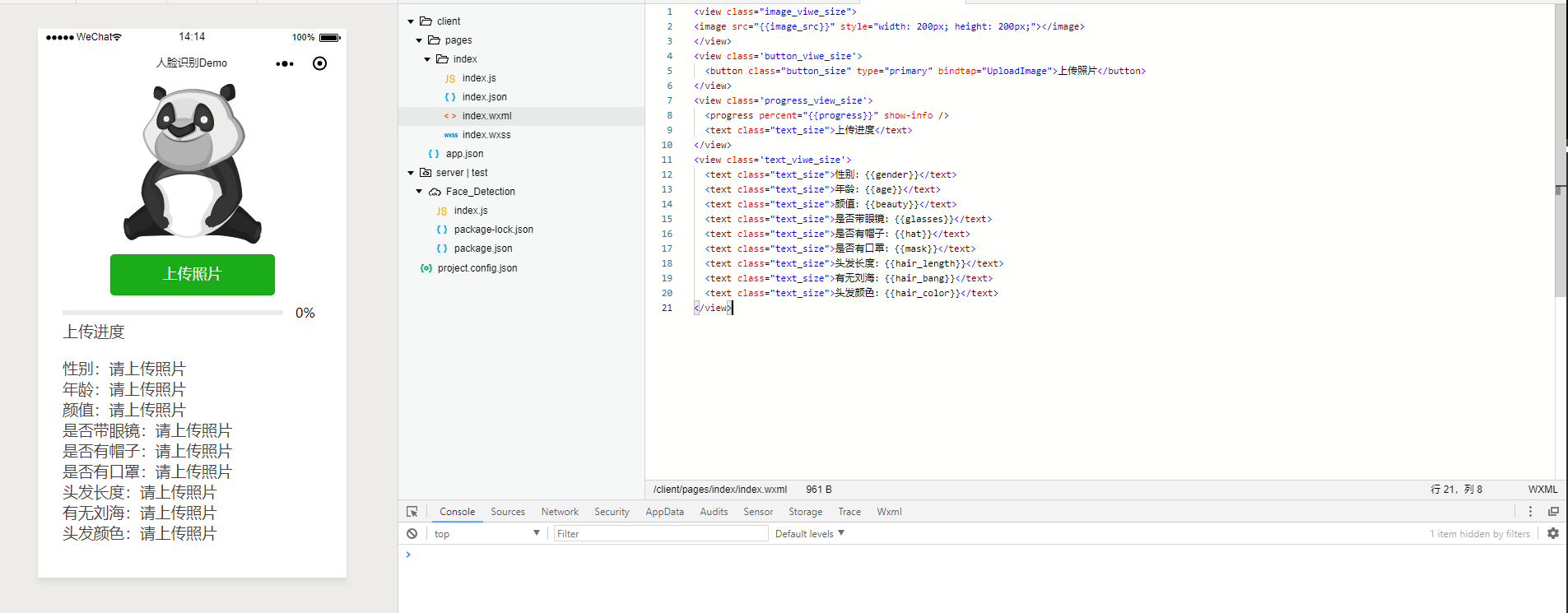Open the Default levels dropdown
The image size is (1568, 613).
tap(810, 534)
